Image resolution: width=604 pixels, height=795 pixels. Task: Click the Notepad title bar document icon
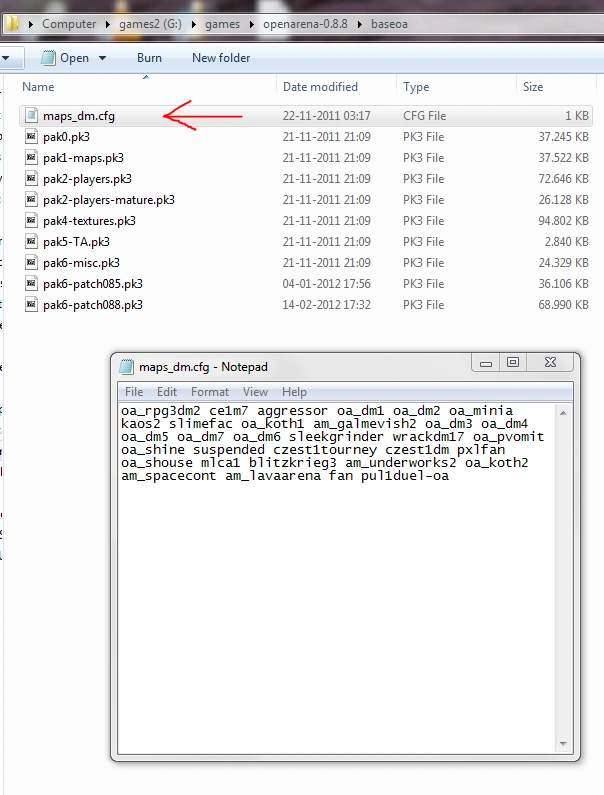pyautogui.click(x=126, y=367)
